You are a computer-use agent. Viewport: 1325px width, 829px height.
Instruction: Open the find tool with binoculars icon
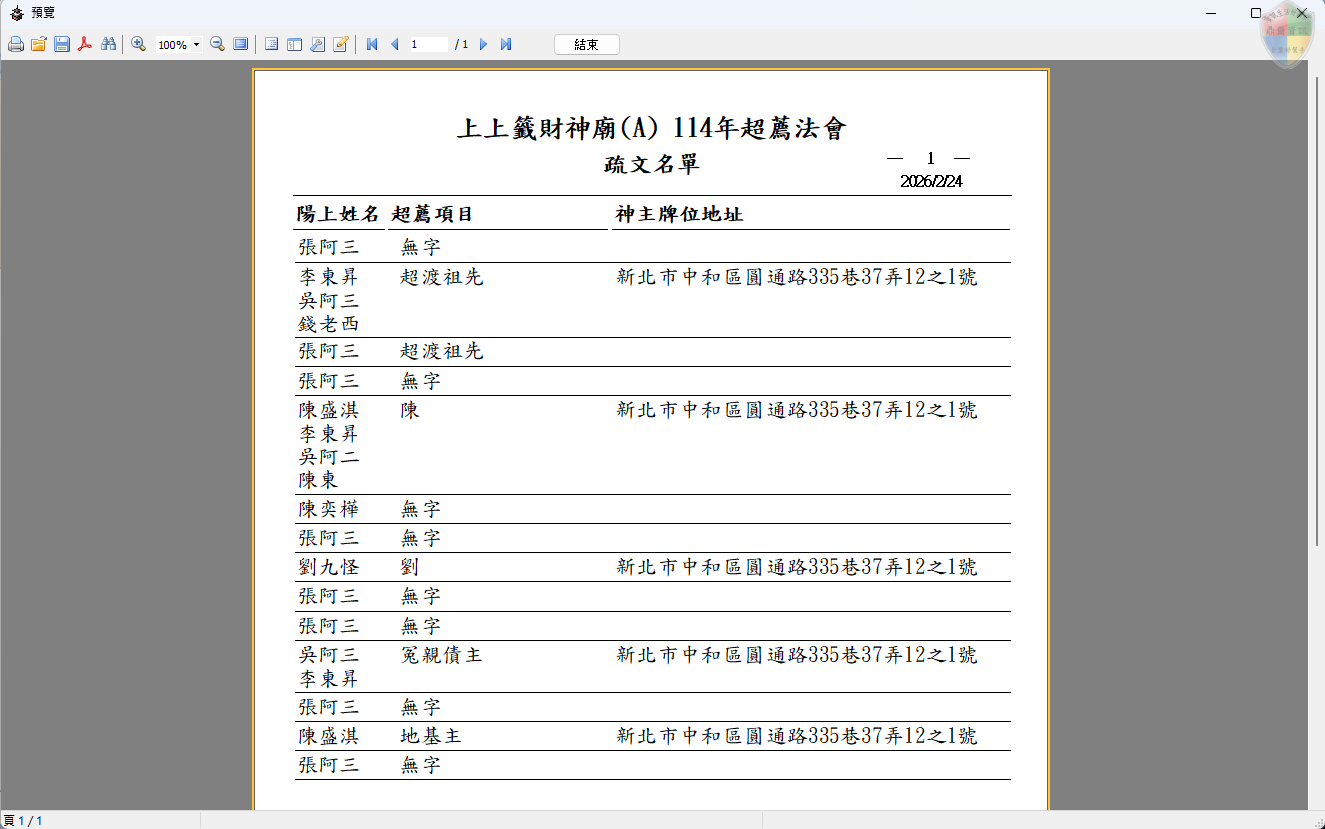point(108,44)
